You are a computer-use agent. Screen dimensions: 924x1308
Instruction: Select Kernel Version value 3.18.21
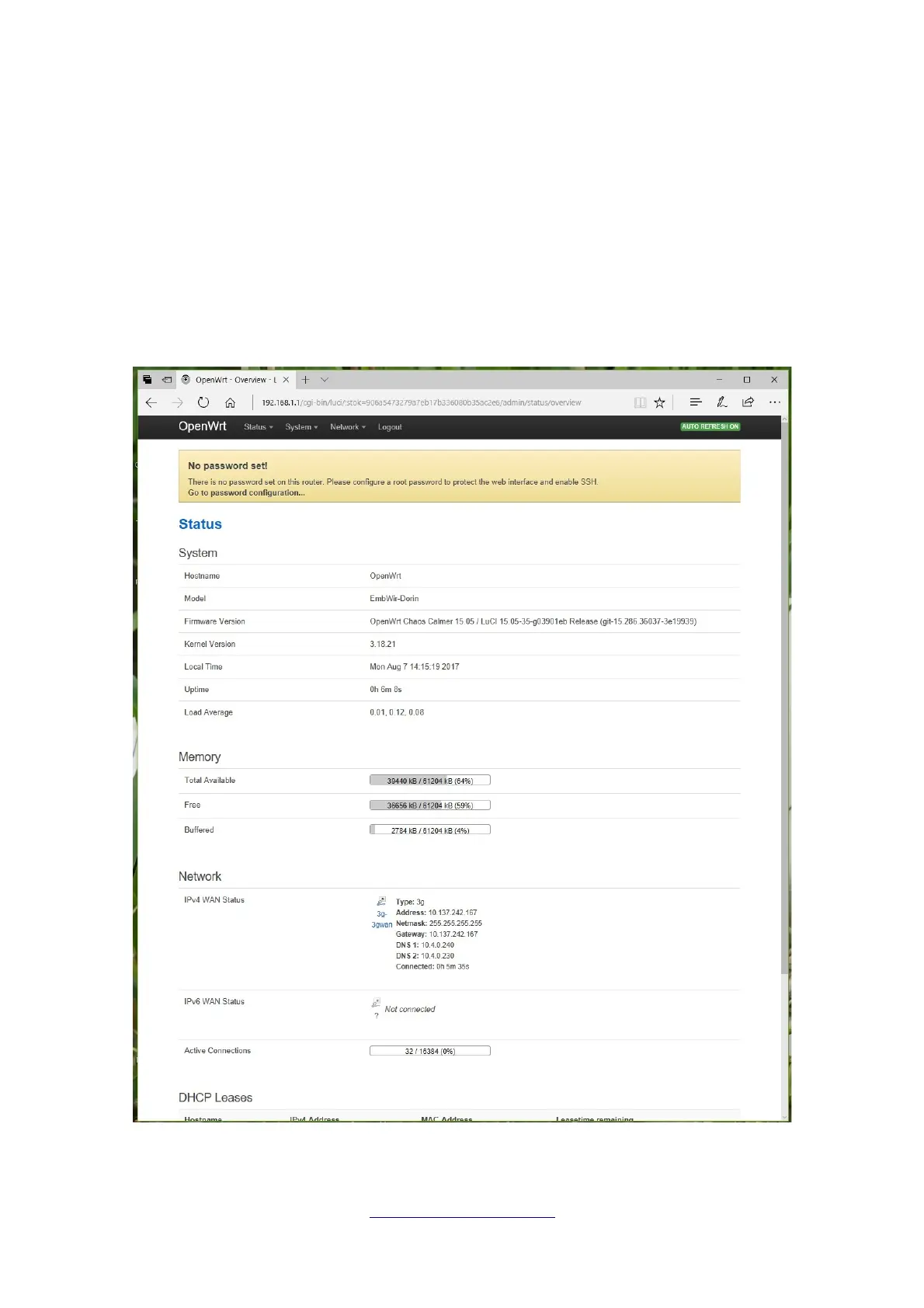383,645
